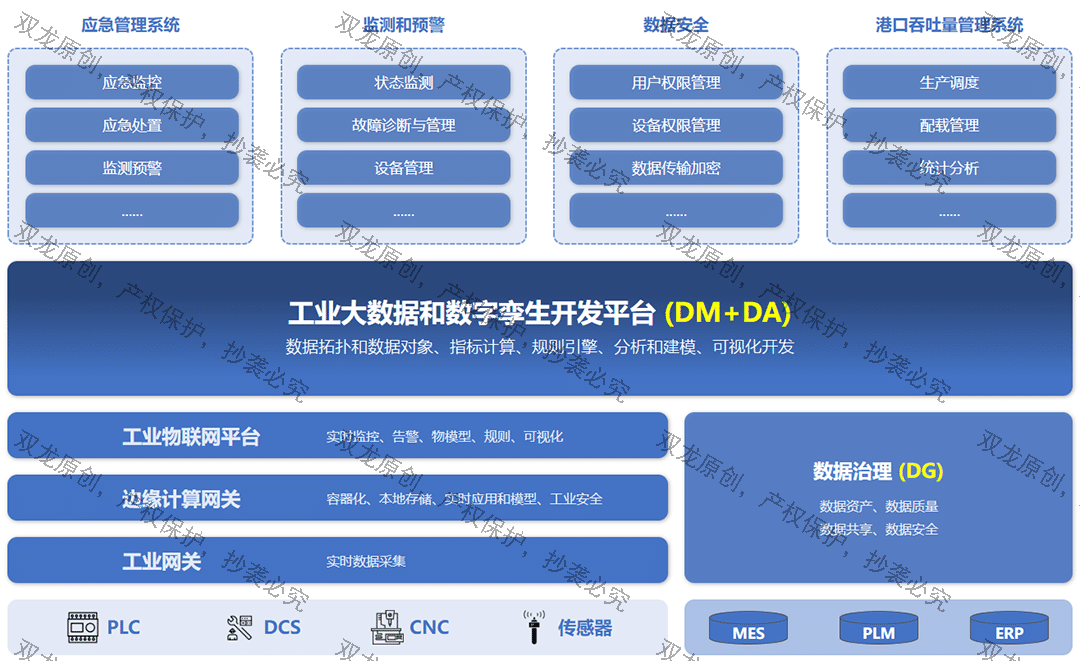
Task: Click the subtitle beginning 数据拓扑和数据对象
Action: pos(540,347)
